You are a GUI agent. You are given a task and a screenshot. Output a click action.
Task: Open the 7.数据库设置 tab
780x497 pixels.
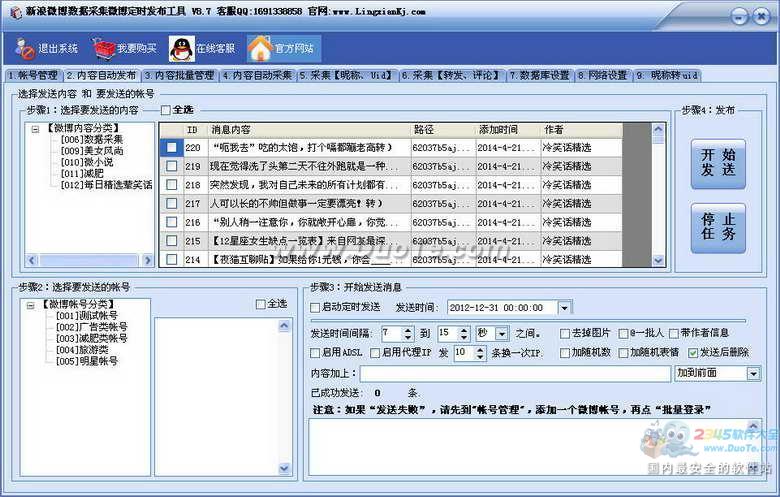tap(540, 75)
